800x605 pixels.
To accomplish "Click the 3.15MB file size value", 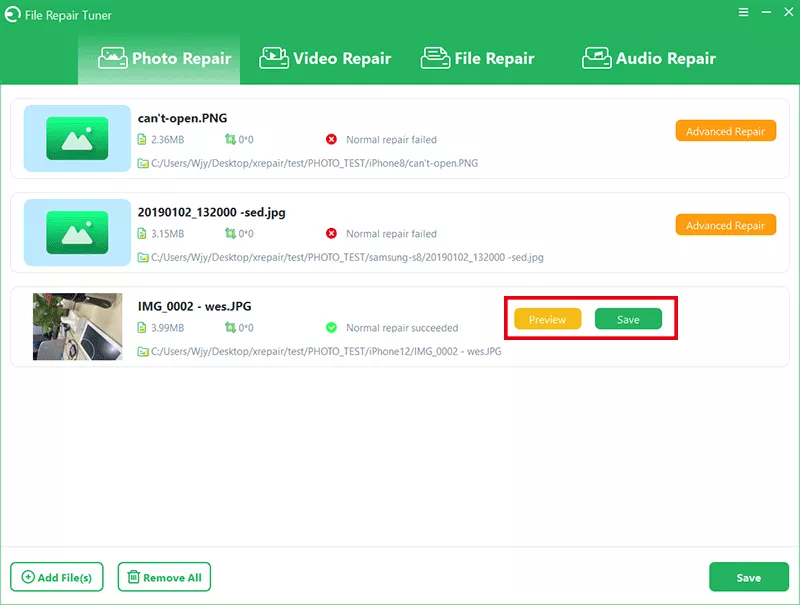I will pos(167,233).
